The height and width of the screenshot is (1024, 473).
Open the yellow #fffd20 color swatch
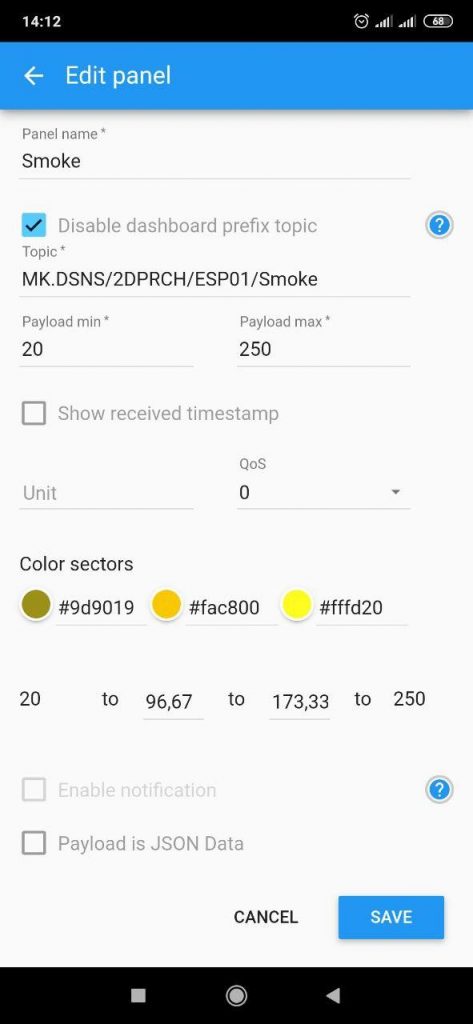[x=297, y=605]
